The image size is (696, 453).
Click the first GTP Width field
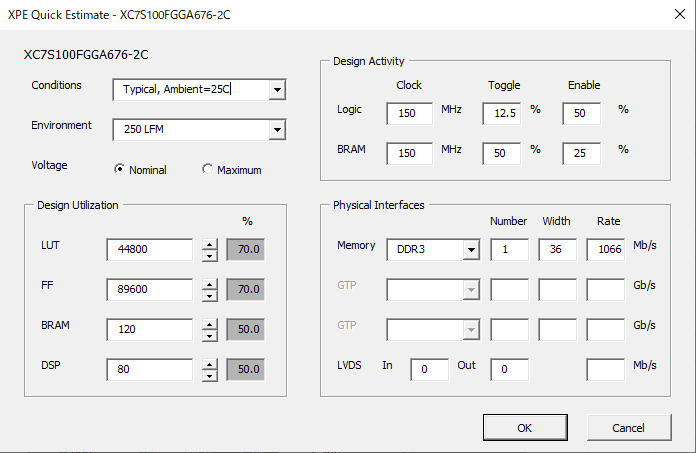[x=558, y=290]
